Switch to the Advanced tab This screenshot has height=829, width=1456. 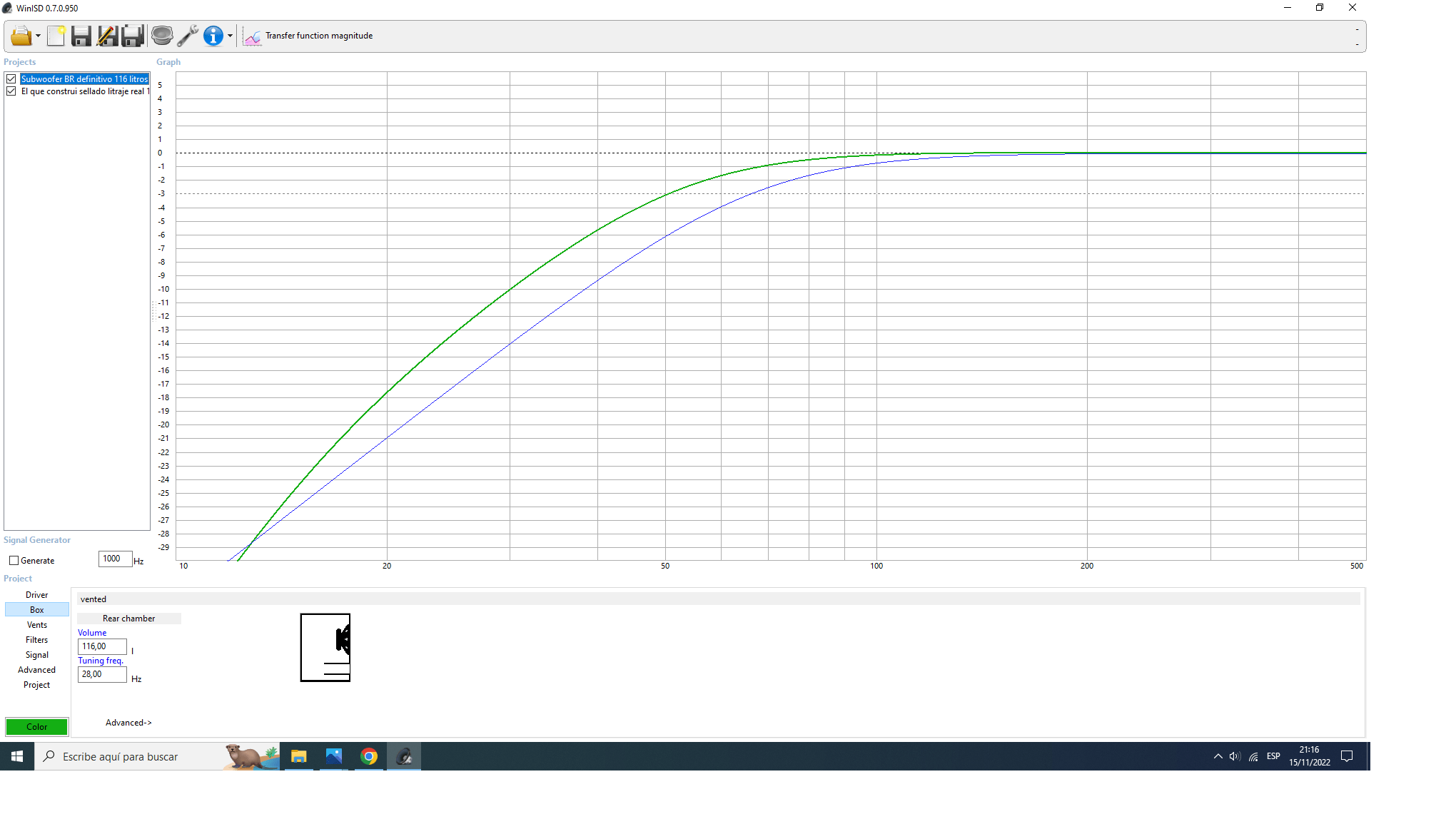(x=37, y=670)
